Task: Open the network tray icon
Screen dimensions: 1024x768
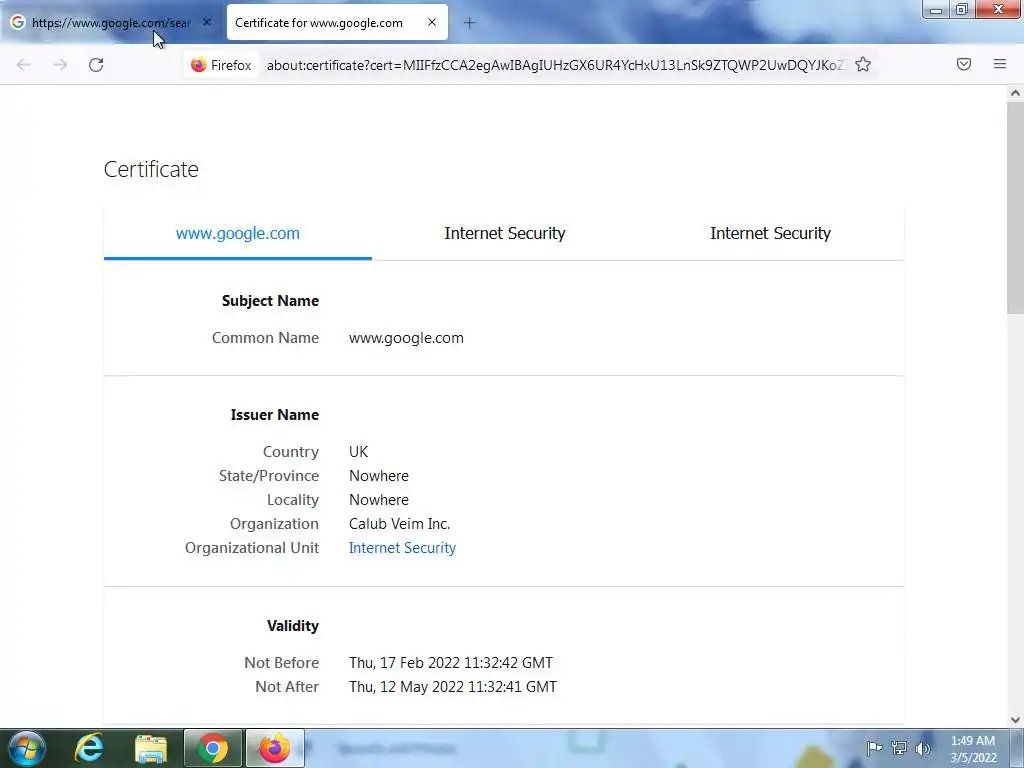Action: click(899, 748)
